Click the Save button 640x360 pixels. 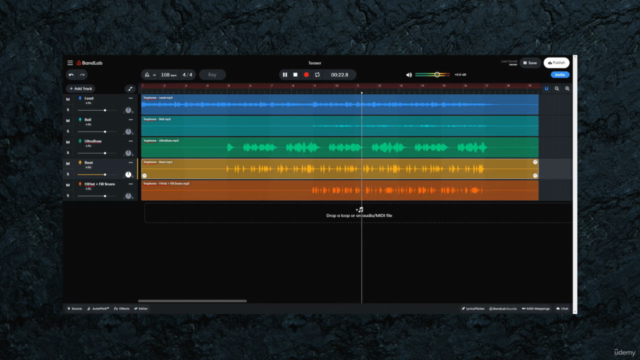click(x=530, y=63)
